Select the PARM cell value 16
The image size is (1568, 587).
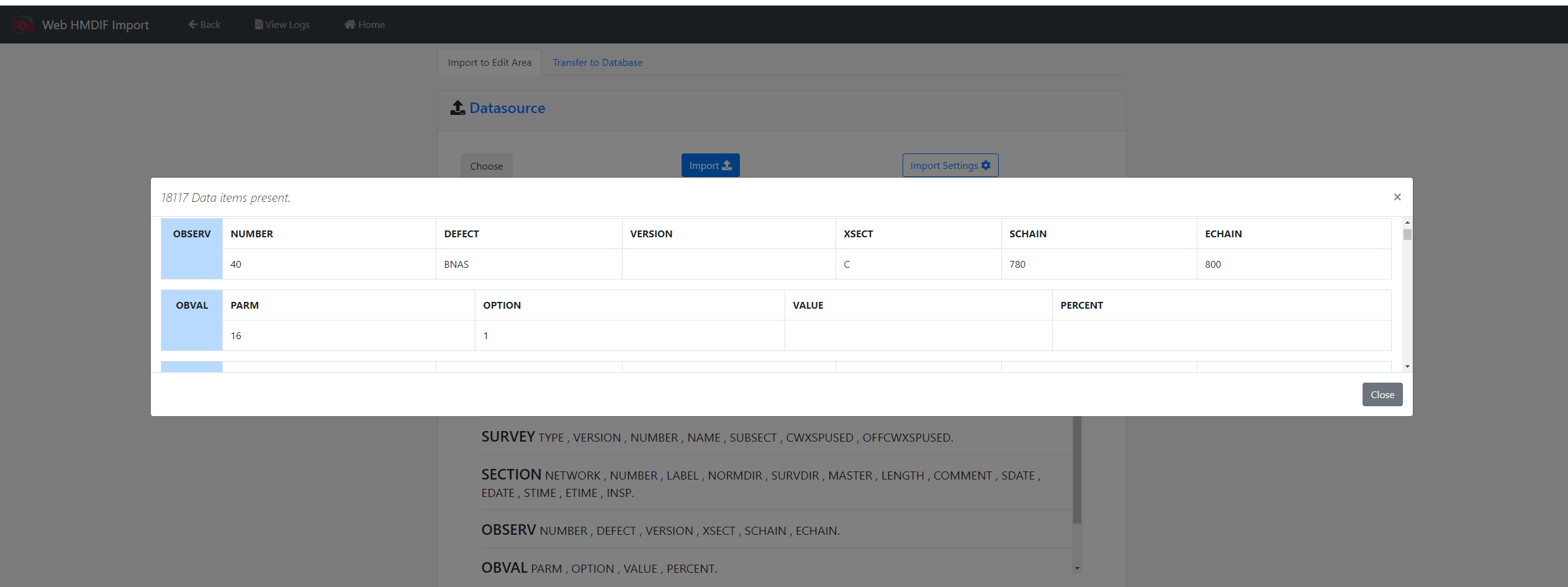349,335
